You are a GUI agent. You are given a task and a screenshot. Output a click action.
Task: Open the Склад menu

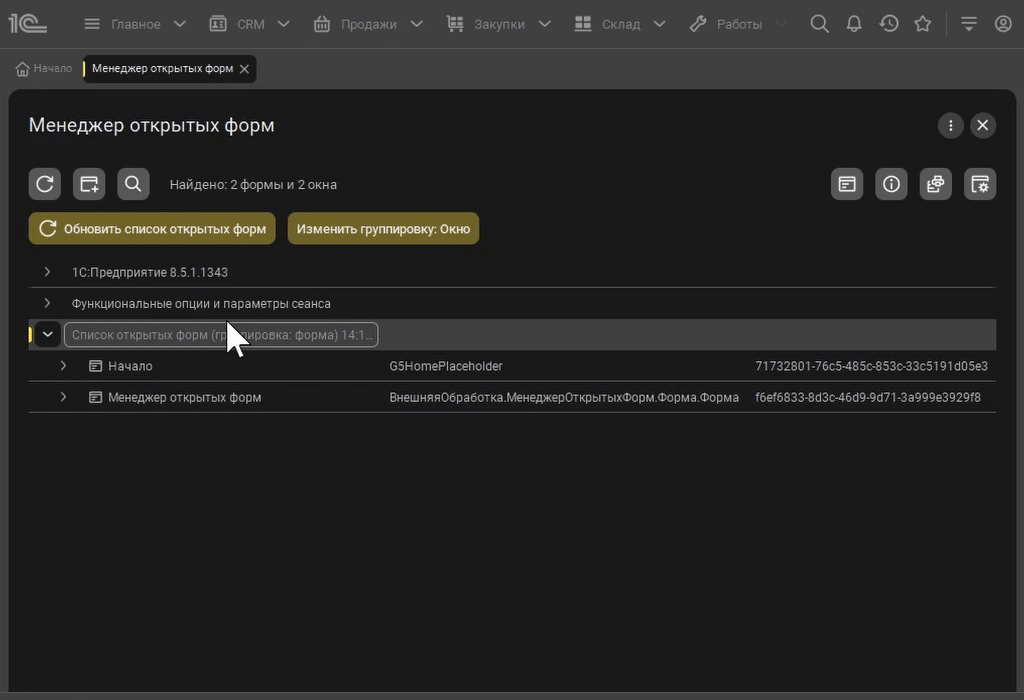pyautogui.click(x=621, y=24)
